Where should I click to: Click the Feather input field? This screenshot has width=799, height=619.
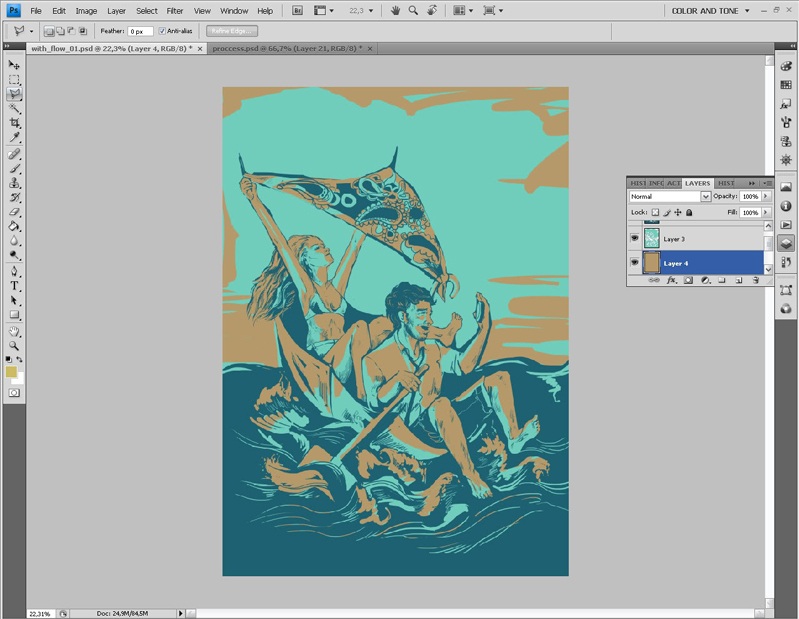click(x=139, y=31)
